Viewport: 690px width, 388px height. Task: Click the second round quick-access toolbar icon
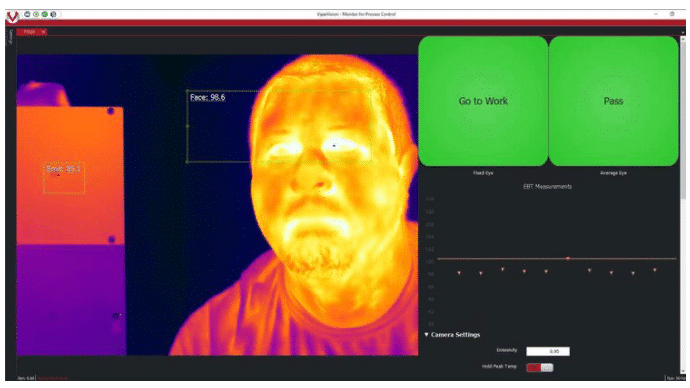pyautogui.click(x=36, y=14)
